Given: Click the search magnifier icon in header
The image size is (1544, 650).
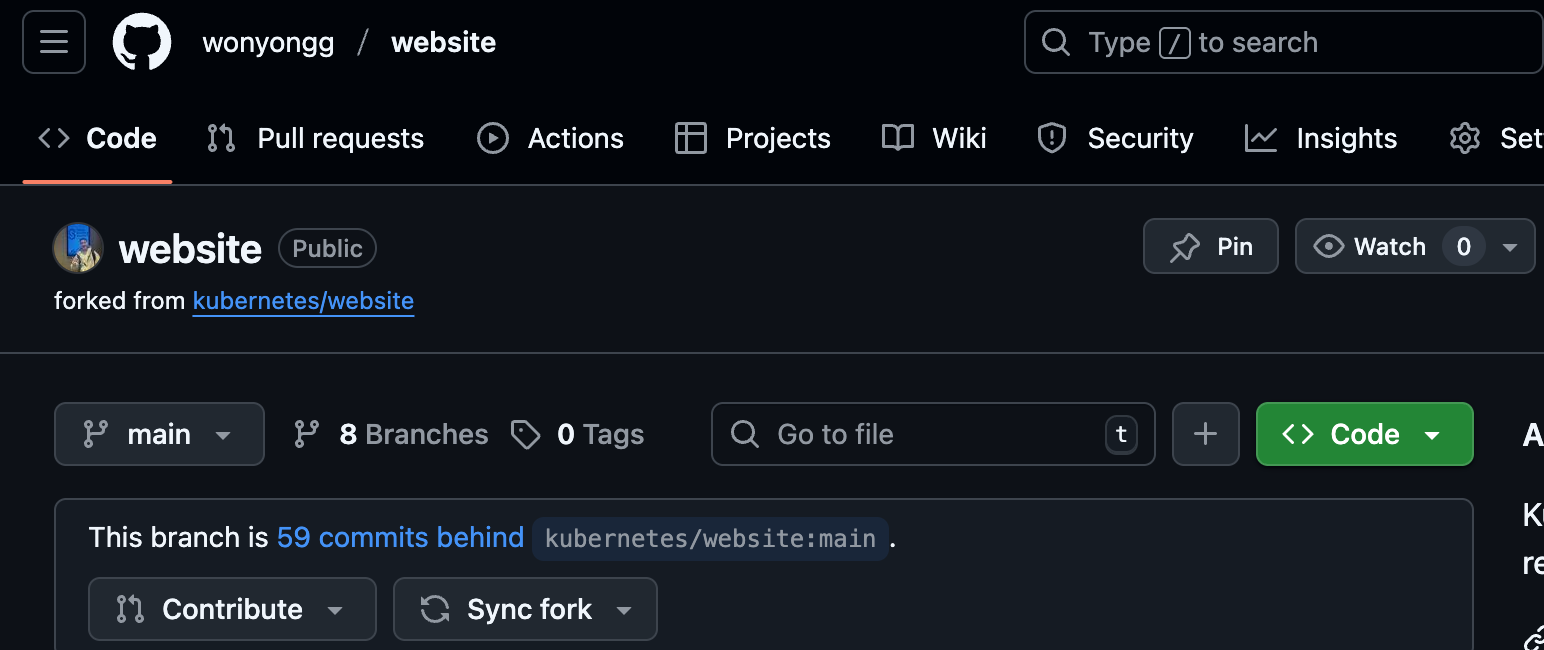Looking at the screenshot, I should click(x=1055, y=42).
